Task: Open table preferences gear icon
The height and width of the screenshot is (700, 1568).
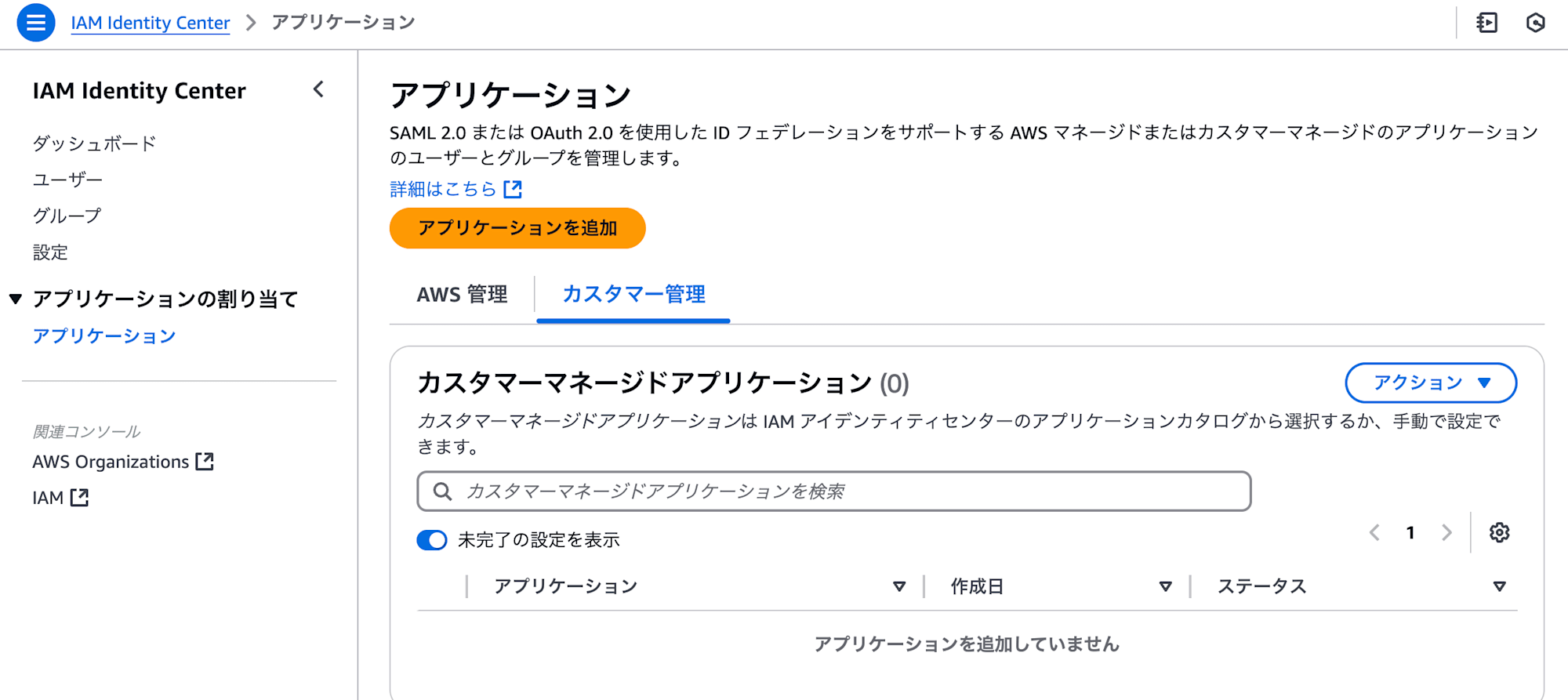Action: [1499, 533]
